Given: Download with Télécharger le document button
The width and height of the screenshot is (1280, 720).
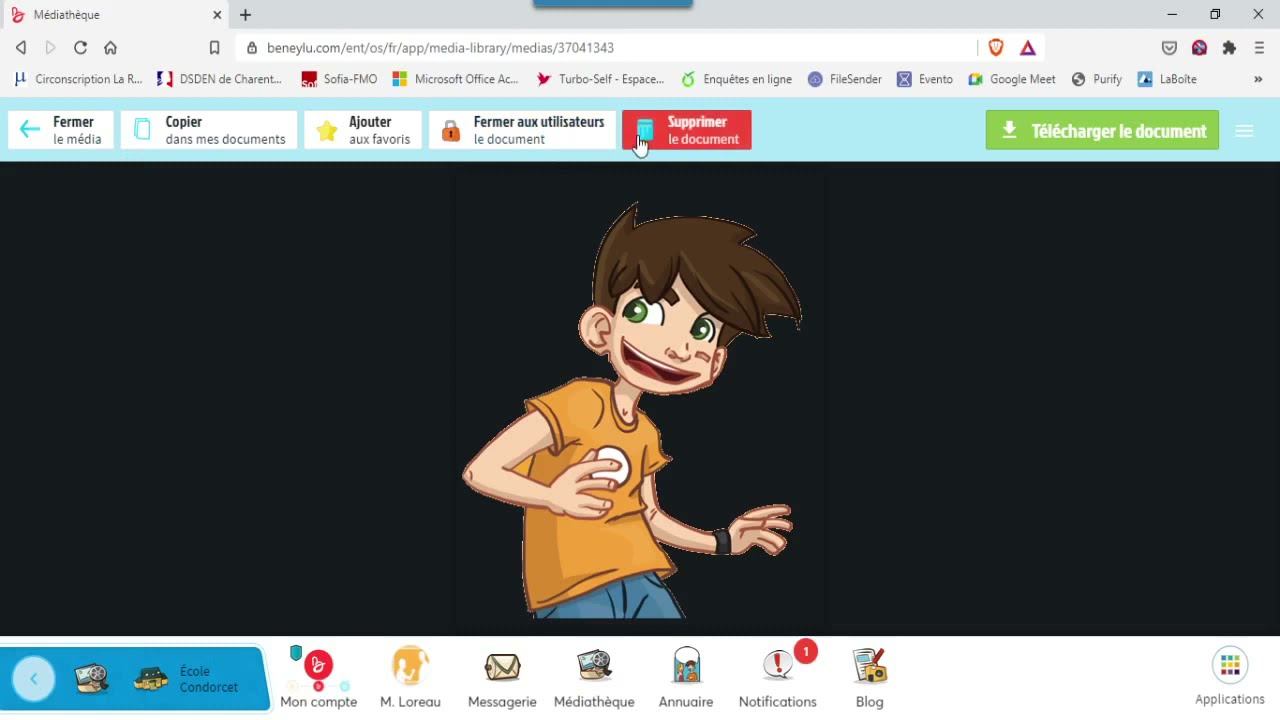Looking at the screenshot, I should pyautogui.click(x=1102, y=130).
